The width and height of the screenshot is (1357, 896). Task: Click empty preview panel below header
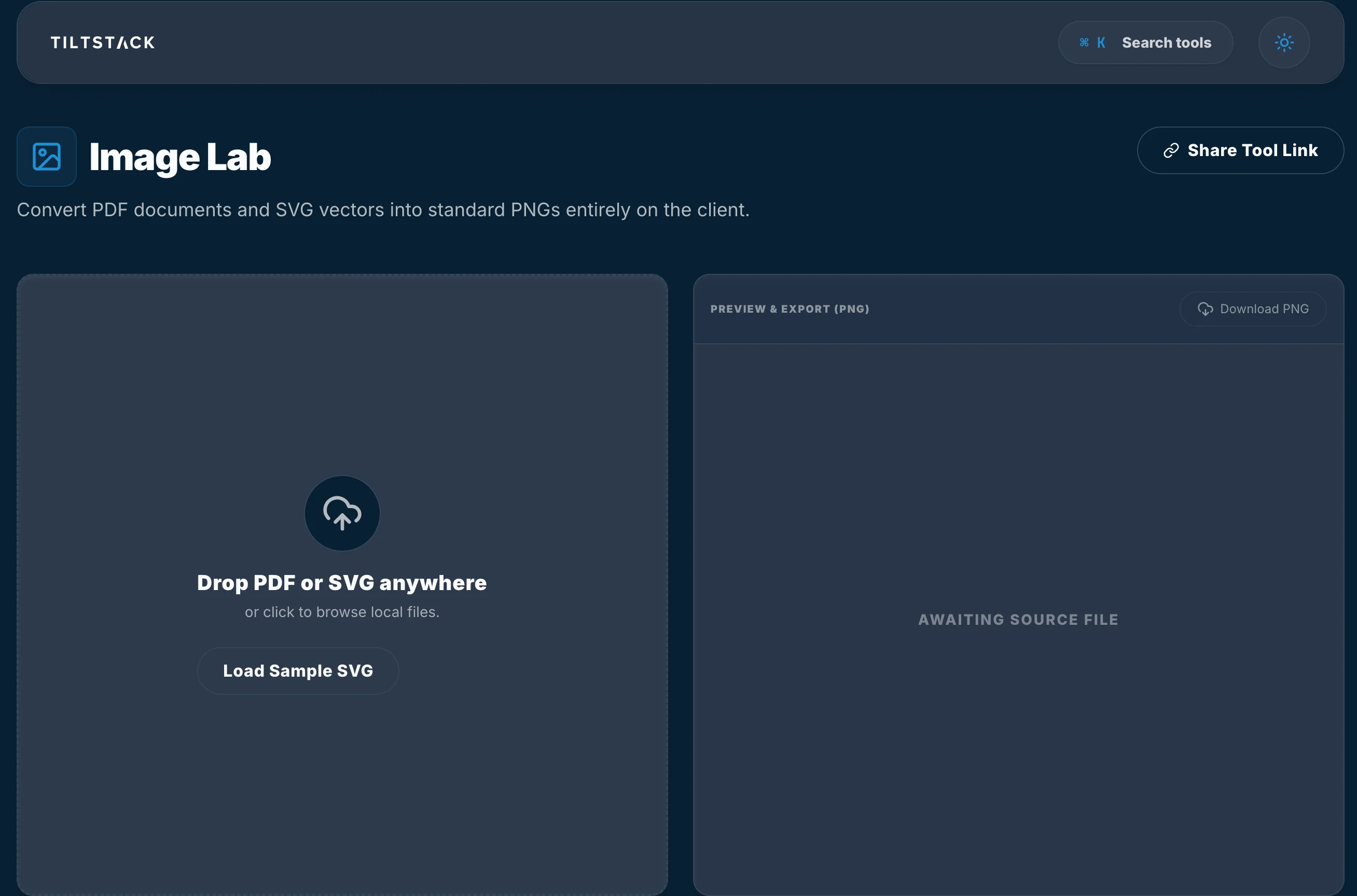click(x=1018, y=457)
